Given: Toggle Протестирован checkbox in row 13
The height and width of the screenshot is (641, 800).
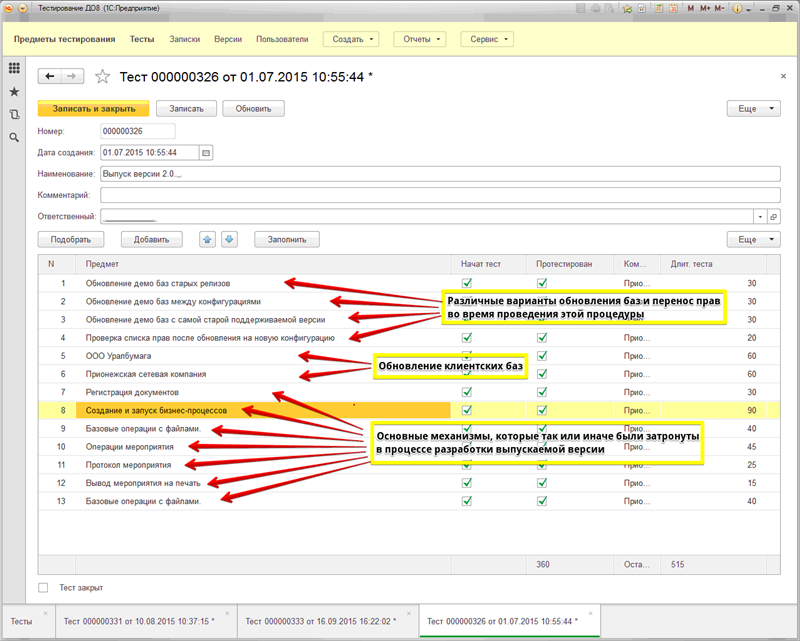Looking at the screenshot, I should (x=542, y=500).
